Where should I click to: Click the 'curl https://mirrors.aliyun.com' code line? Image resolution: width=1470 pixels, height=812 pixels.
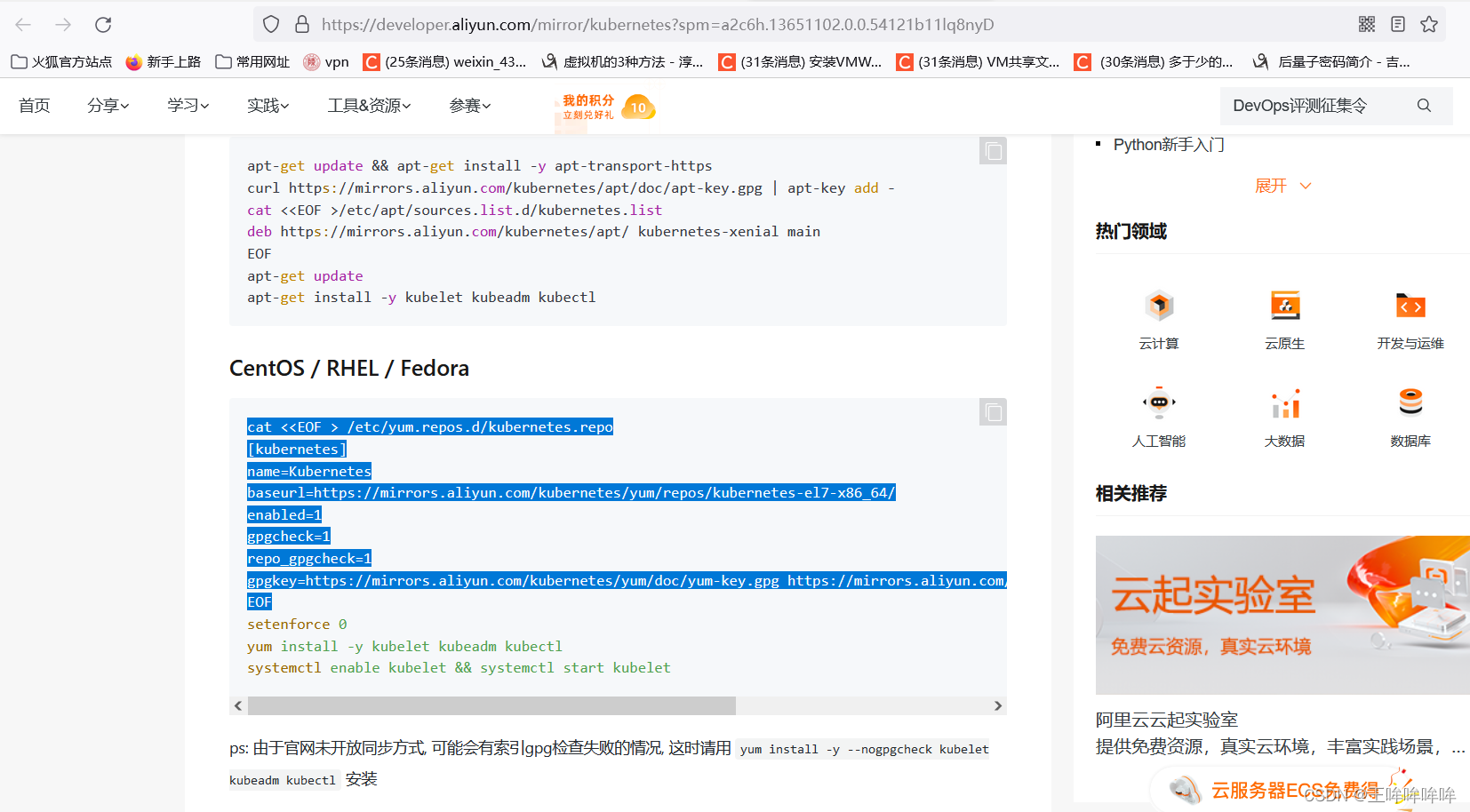coord(571,187)
